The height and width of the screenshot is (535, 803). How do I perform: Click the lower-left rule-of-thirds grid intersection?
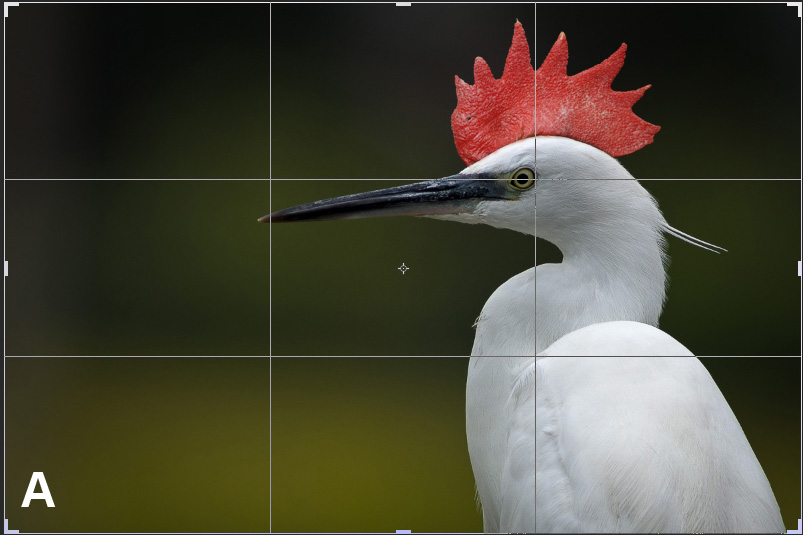(x=270, y=356)
